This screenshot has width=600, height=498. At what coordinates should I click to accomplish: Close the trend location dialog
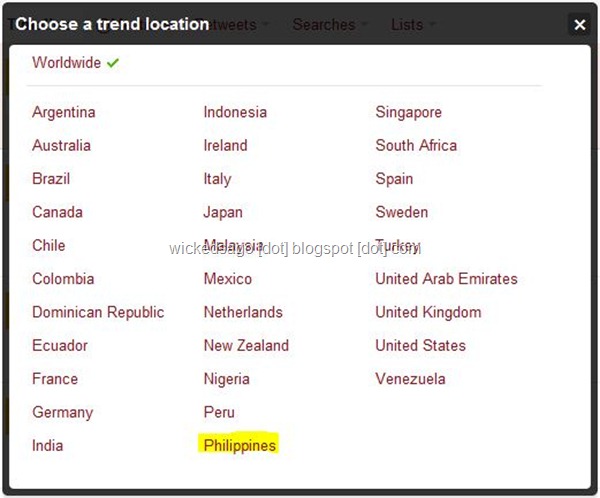click(x=580, y=25)
